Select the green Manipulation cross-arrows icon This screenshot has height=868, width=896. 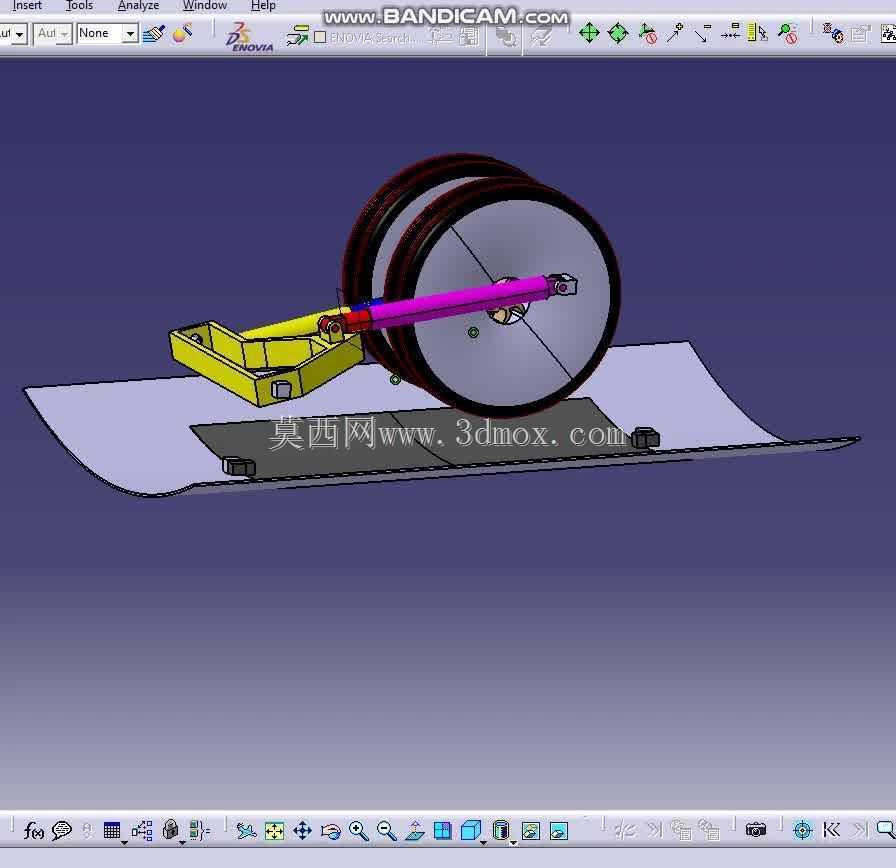click(x=589, y=33)
